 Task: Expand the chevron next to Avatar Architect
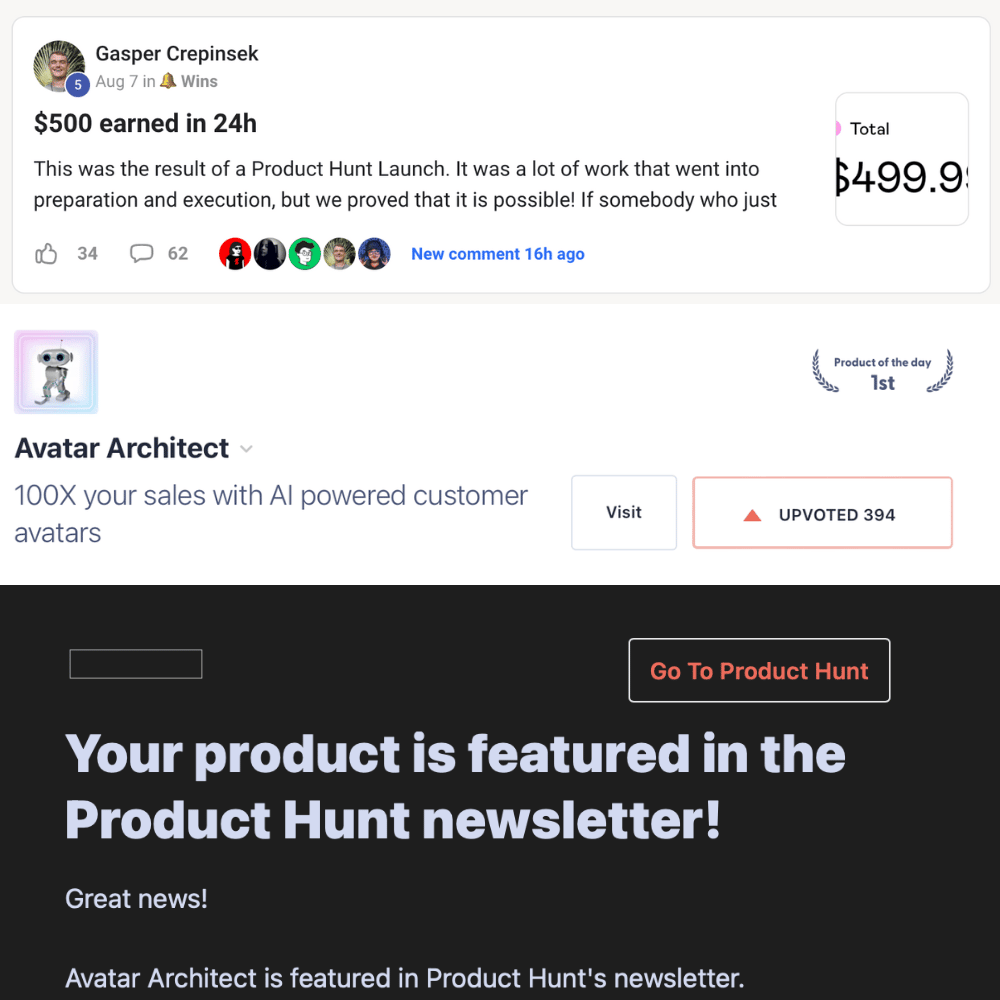coord(247,450)
